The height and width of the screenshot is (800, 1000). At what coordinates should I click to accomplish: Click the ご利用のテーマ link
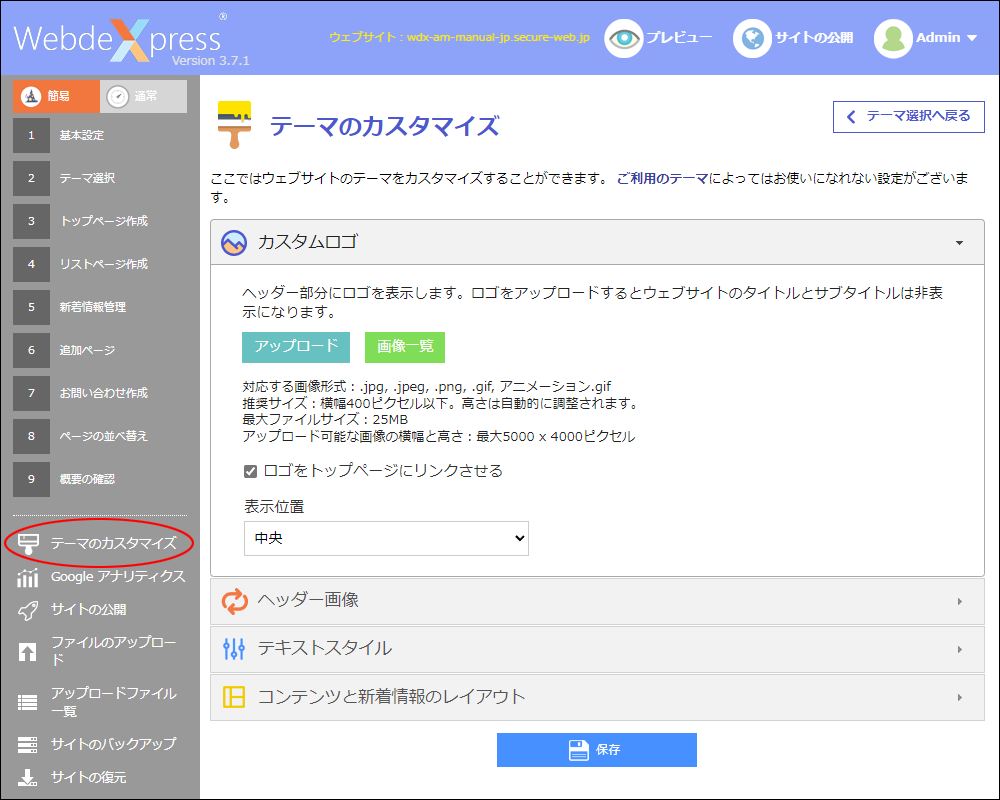662,179
